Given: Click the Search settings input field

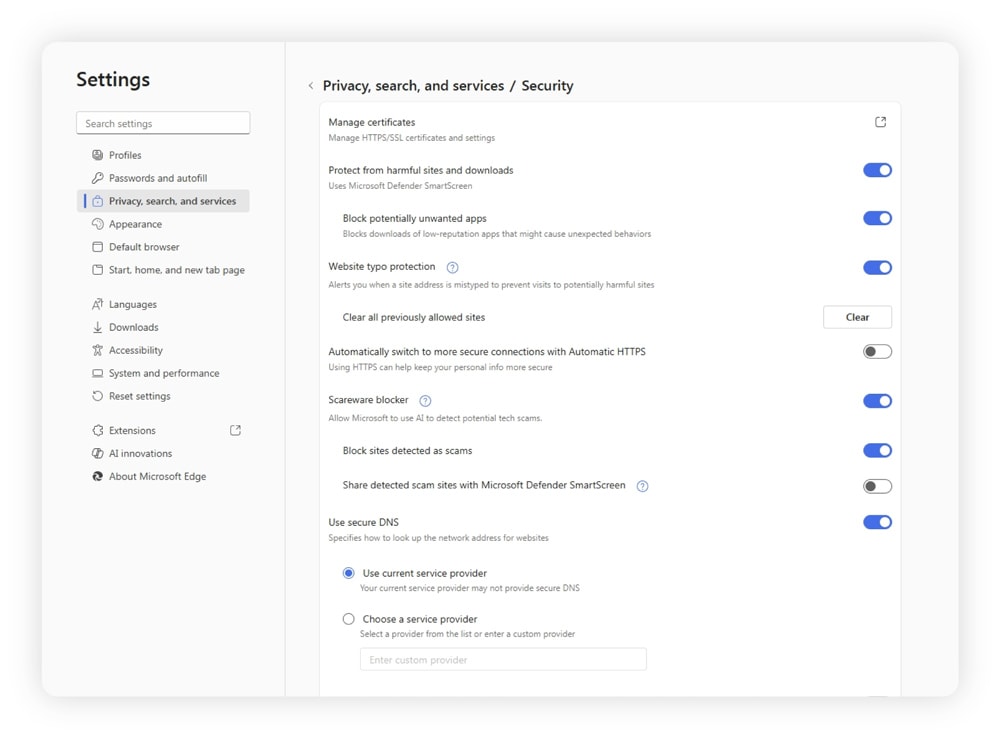Looking at the screenshot, I should point(163,122).
